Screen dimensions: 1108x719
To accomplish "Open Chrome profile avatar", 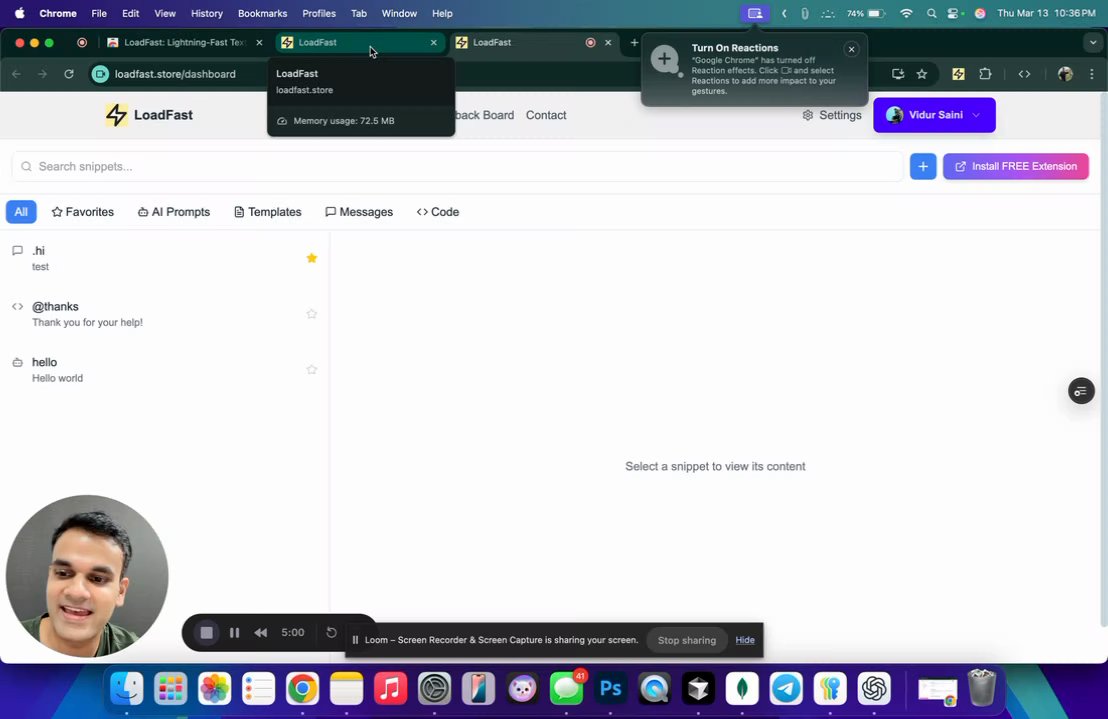I will point(1065,74).
